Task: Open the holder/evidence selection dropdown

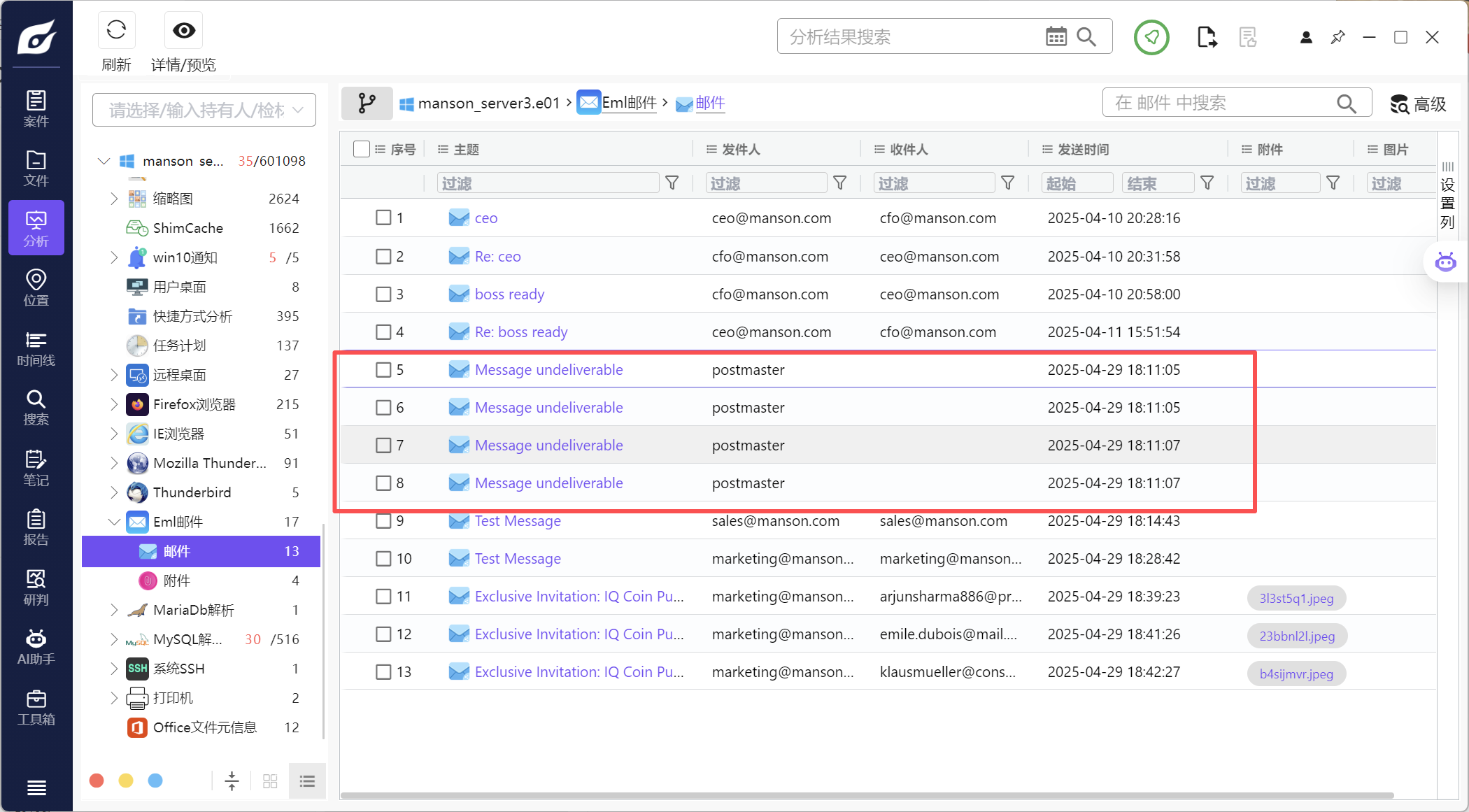Action: (204, 111)
